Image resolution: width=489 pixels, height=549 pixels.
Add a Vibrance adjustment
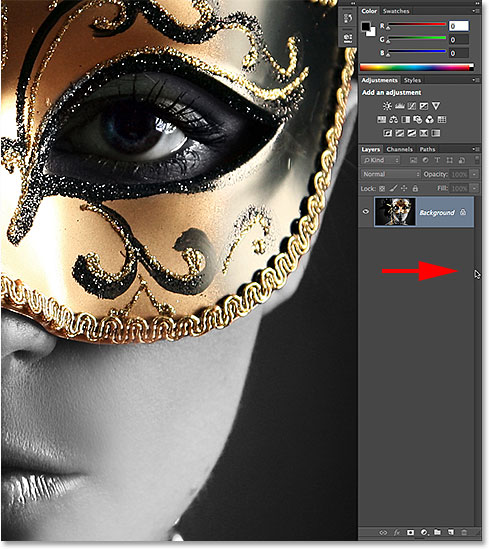point(436,106)
